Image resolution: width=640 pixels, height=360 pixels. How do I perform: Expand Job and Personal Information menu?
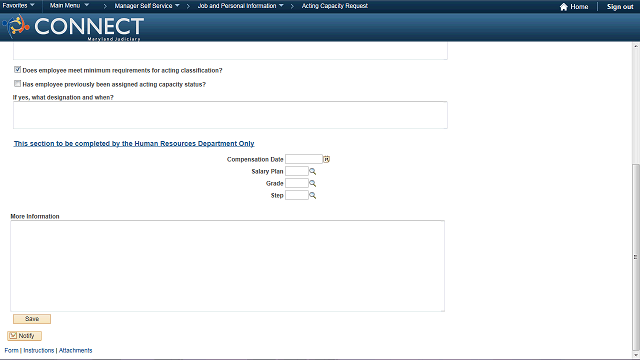[x=240, y=6]
